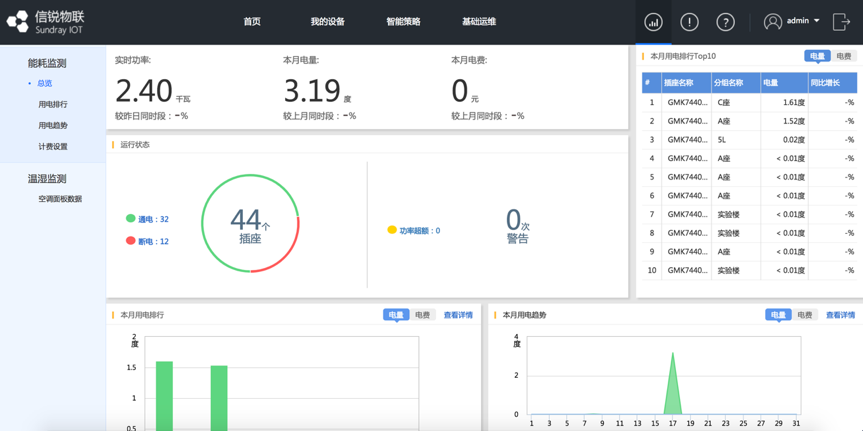Click the 44个插座 donut chart center
Viewport: 863px width, 431px height.
tap(250, 225)
